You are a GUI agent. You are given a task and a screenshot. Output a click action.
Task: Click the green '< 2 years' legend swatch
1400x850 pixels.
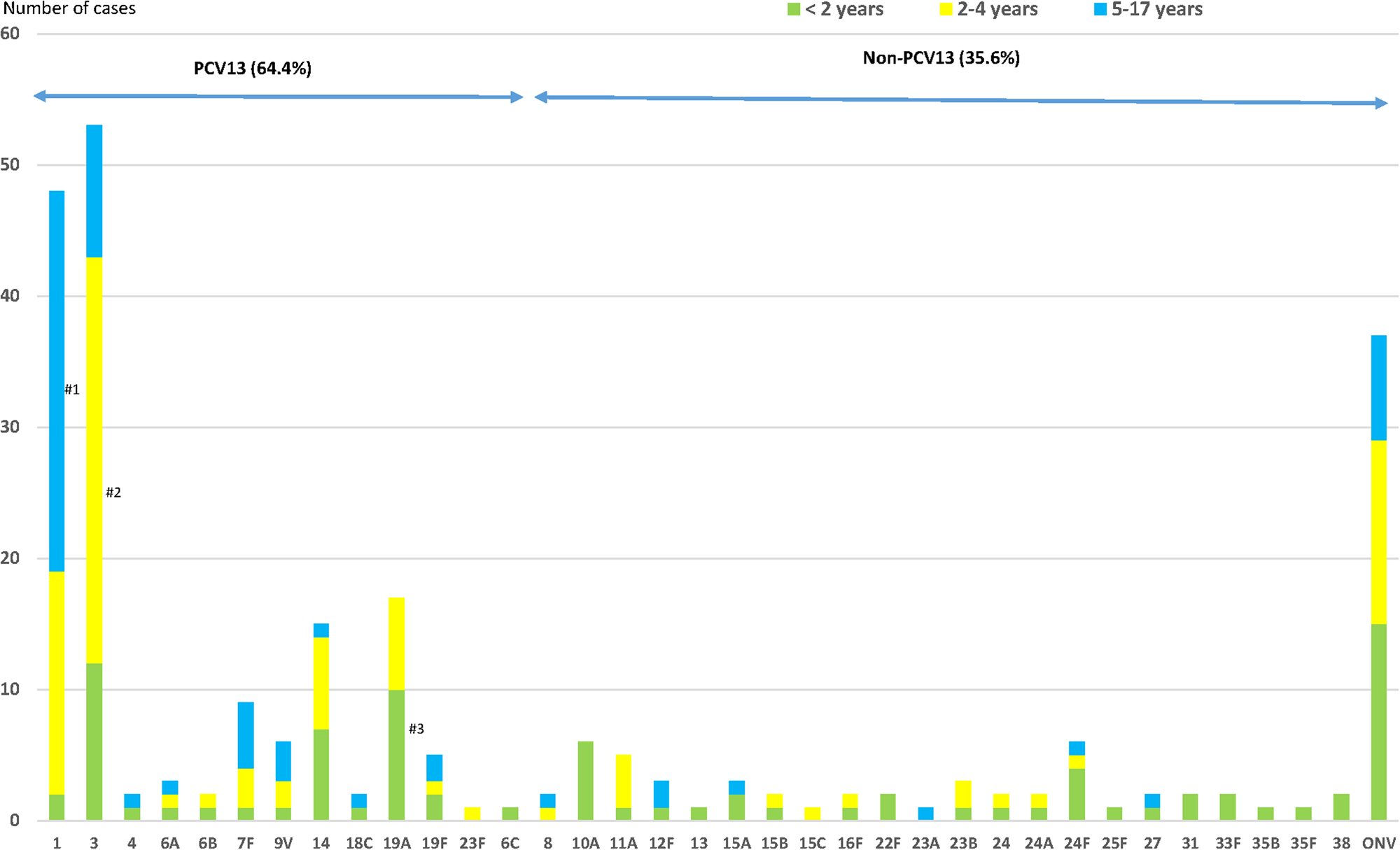[x=793, y=10]
